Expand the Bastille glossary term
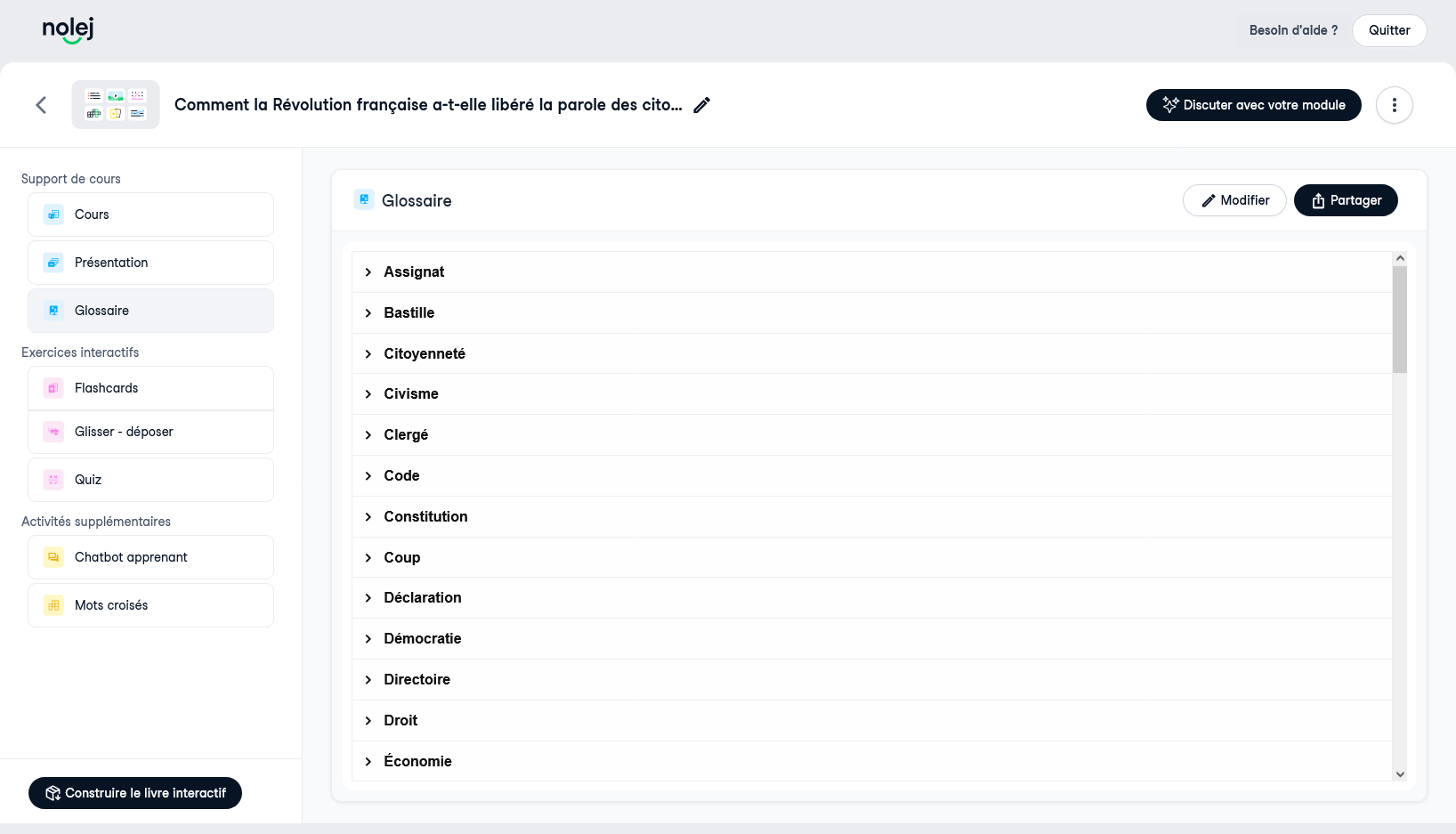Screen dimensions: 1456x834 368,313
